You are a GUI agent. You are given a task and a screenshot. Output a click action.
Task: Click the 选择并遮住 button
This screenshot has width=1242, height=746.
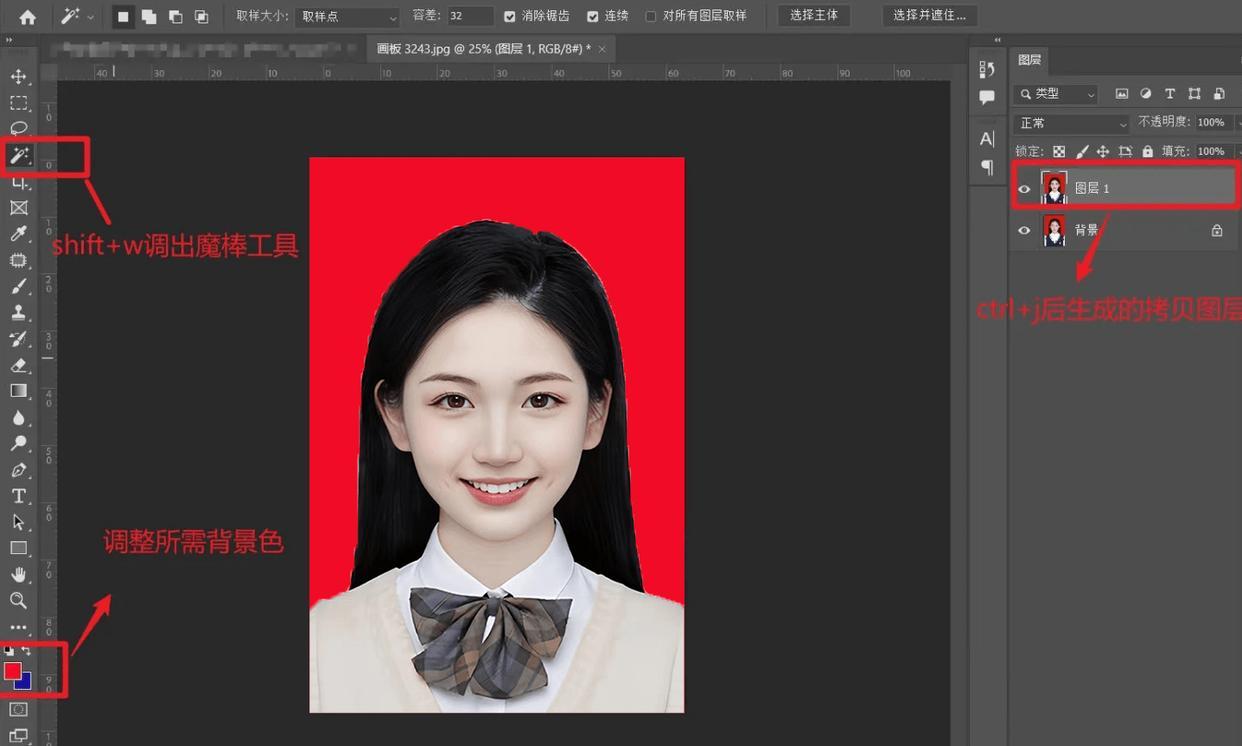click(x=930, y=16)
